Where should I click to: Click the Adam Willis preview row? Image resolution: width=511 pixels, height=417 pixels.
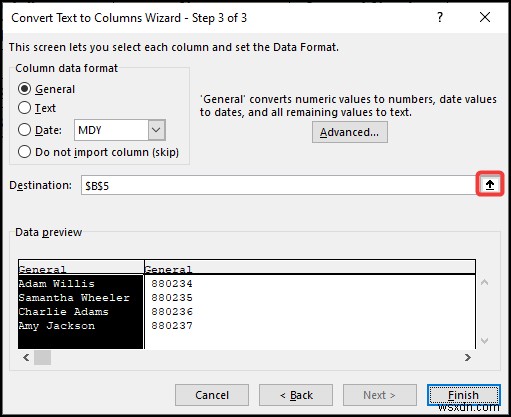[57, 283]
